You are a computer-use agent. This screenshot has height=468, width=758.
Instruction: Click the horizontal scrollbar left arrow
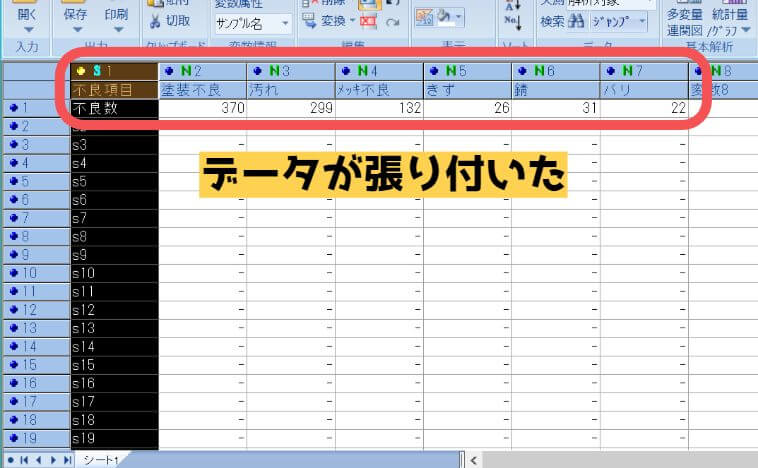474,460
